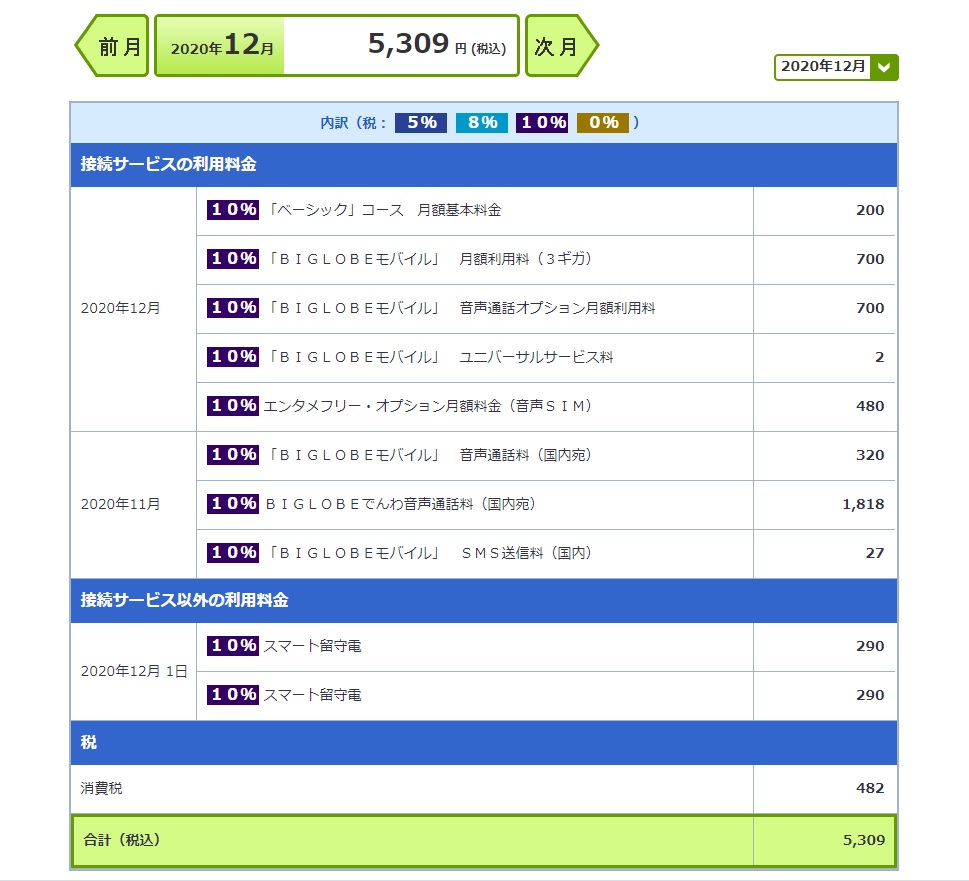Click the 200 amount for ベーシックコース

pos(870,210)
